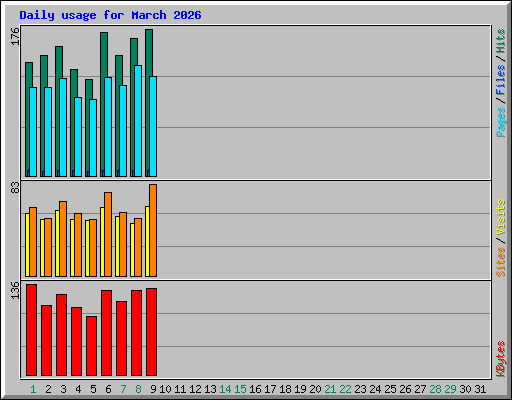
Task: Select the cyan Pages bar for day 8
Action: tap(138, 121)
